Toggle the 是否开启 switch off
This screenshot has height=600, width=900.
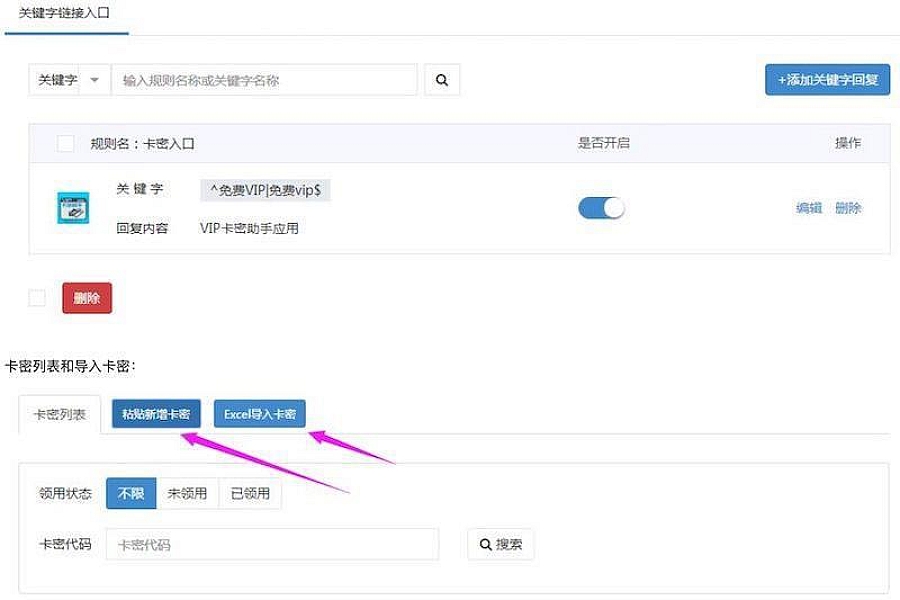pos(601,208)
